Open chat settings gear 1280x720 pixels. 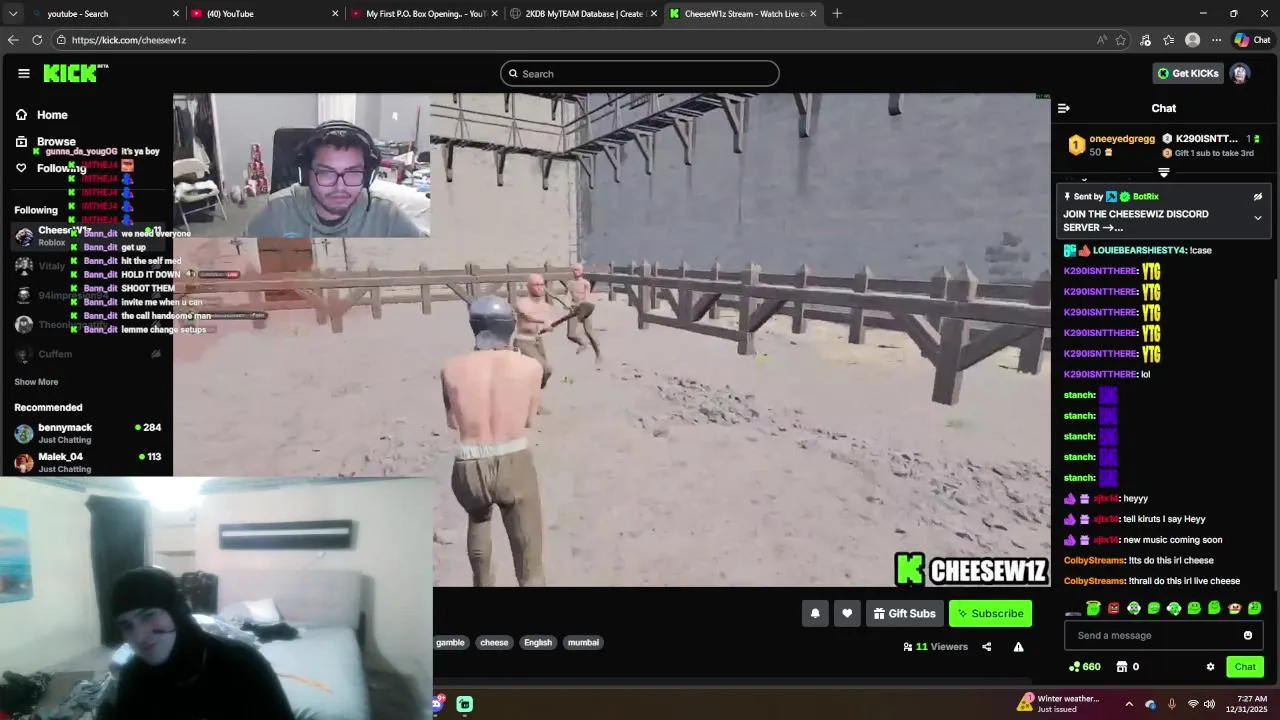tap(1210, 667)
